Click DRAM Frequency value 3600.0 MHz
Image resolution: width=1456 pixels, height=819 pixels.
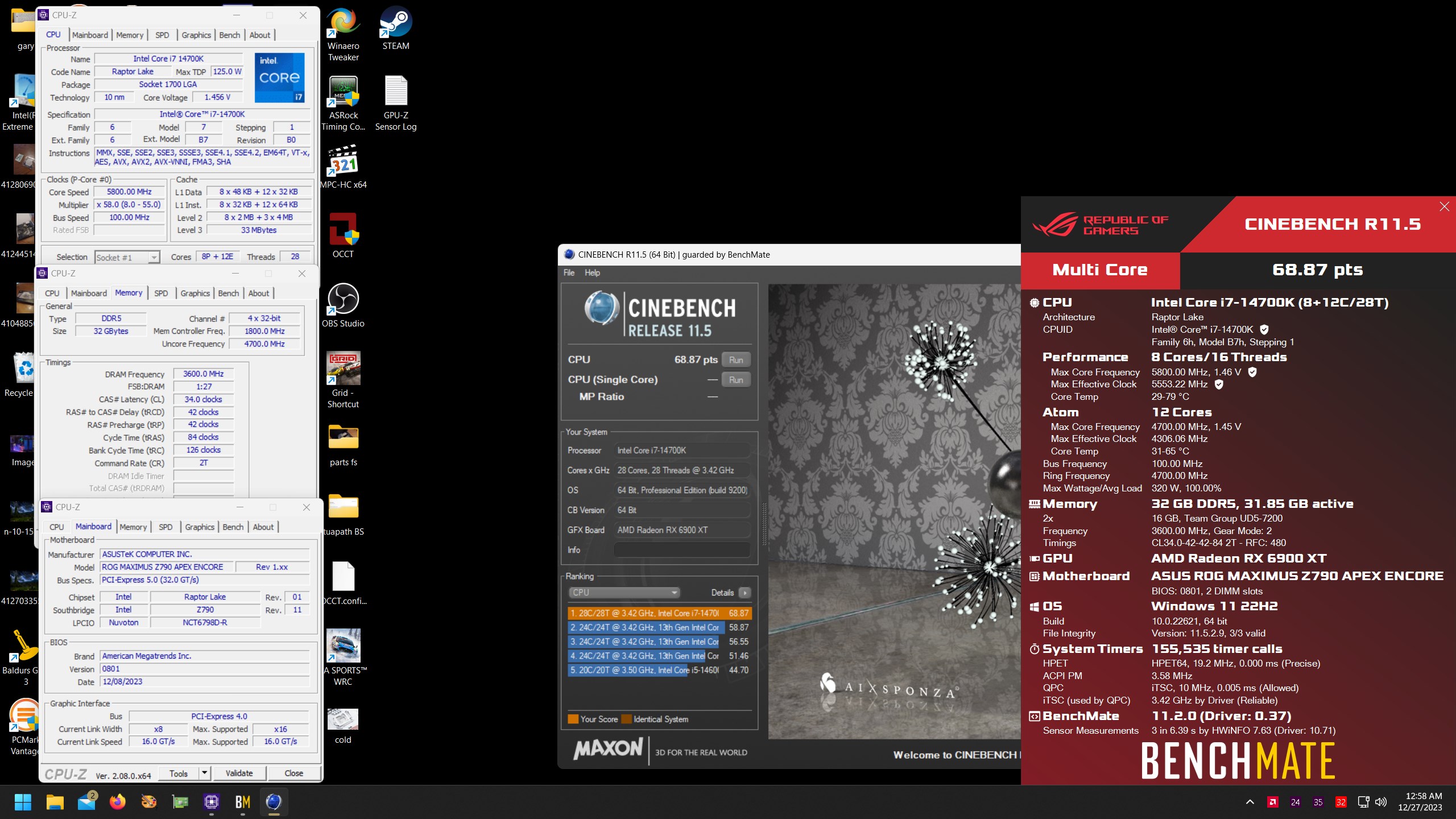(203, 374)
